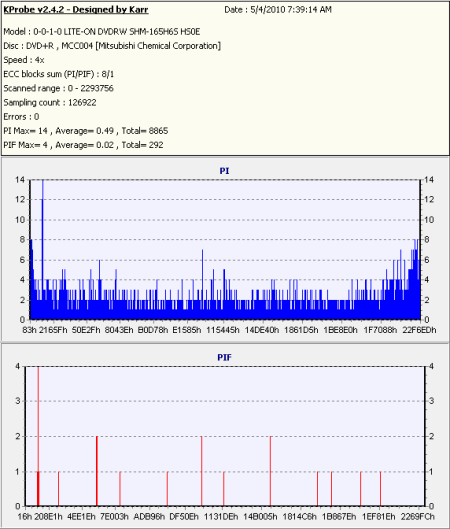Viewport: 450px width, 529px height.
Task: Click the Sampling count line
Action: [x=50, y=103]
